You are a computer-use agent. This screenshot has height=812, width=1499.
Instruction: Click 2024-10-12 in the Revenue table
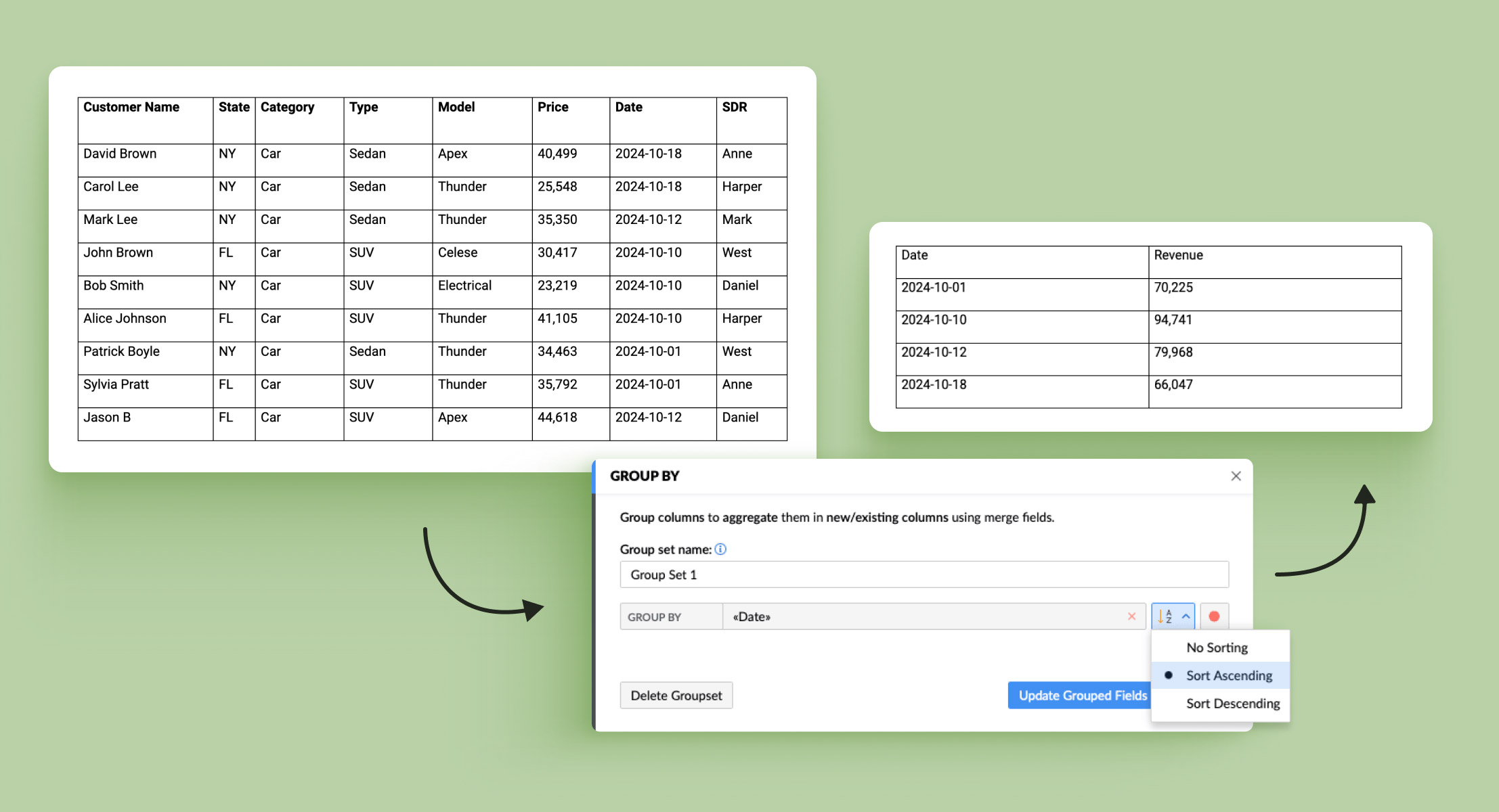point(1022,359)
